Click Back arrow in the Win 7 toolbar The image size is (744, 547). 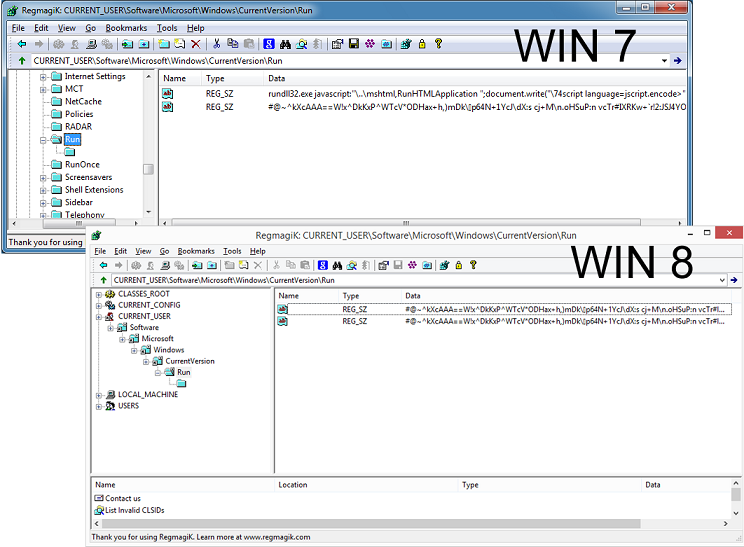(x=22, y=44)
